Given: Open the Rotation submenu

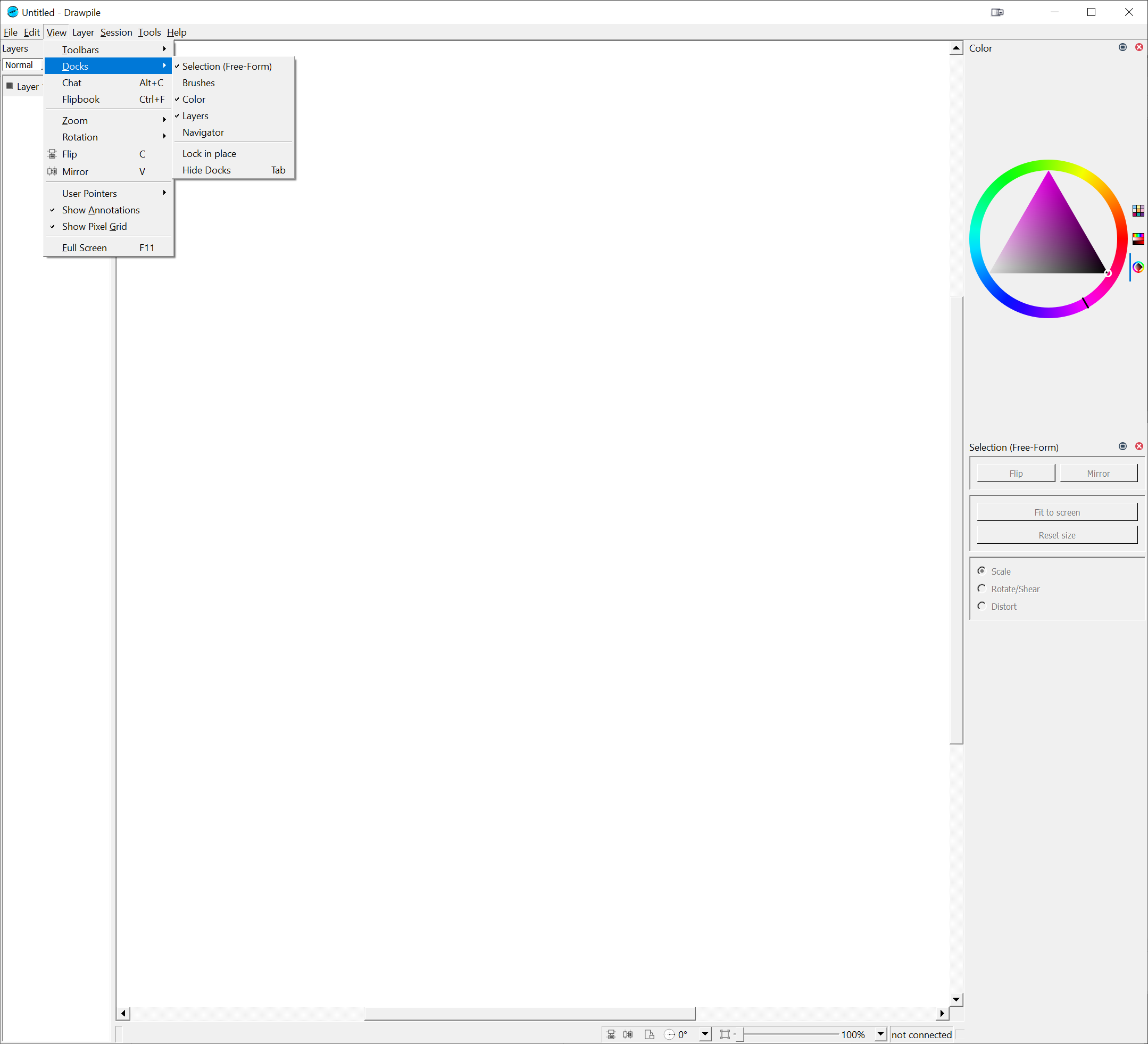Looking at the screenshot, I should [x=80, y=137].
